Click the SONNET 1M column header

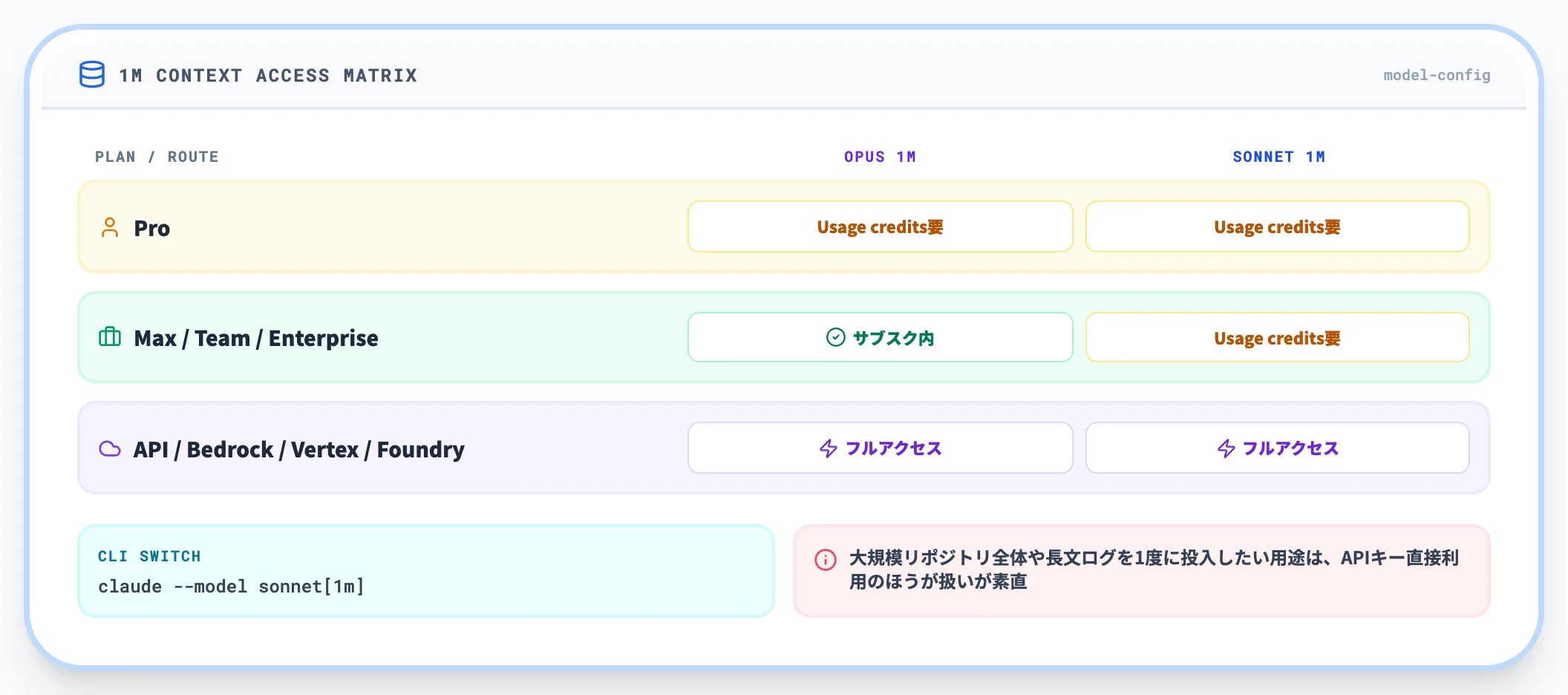click(1278, 157)
